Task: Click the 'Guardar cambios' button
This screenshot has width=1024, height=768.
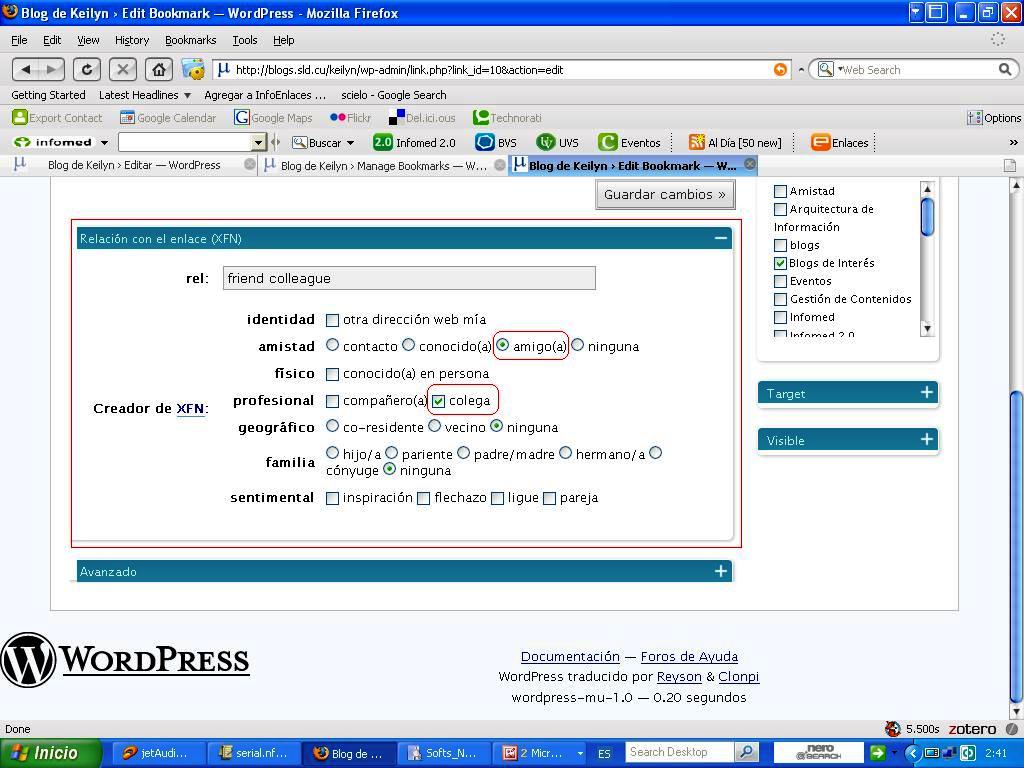Action: (664, 194)
